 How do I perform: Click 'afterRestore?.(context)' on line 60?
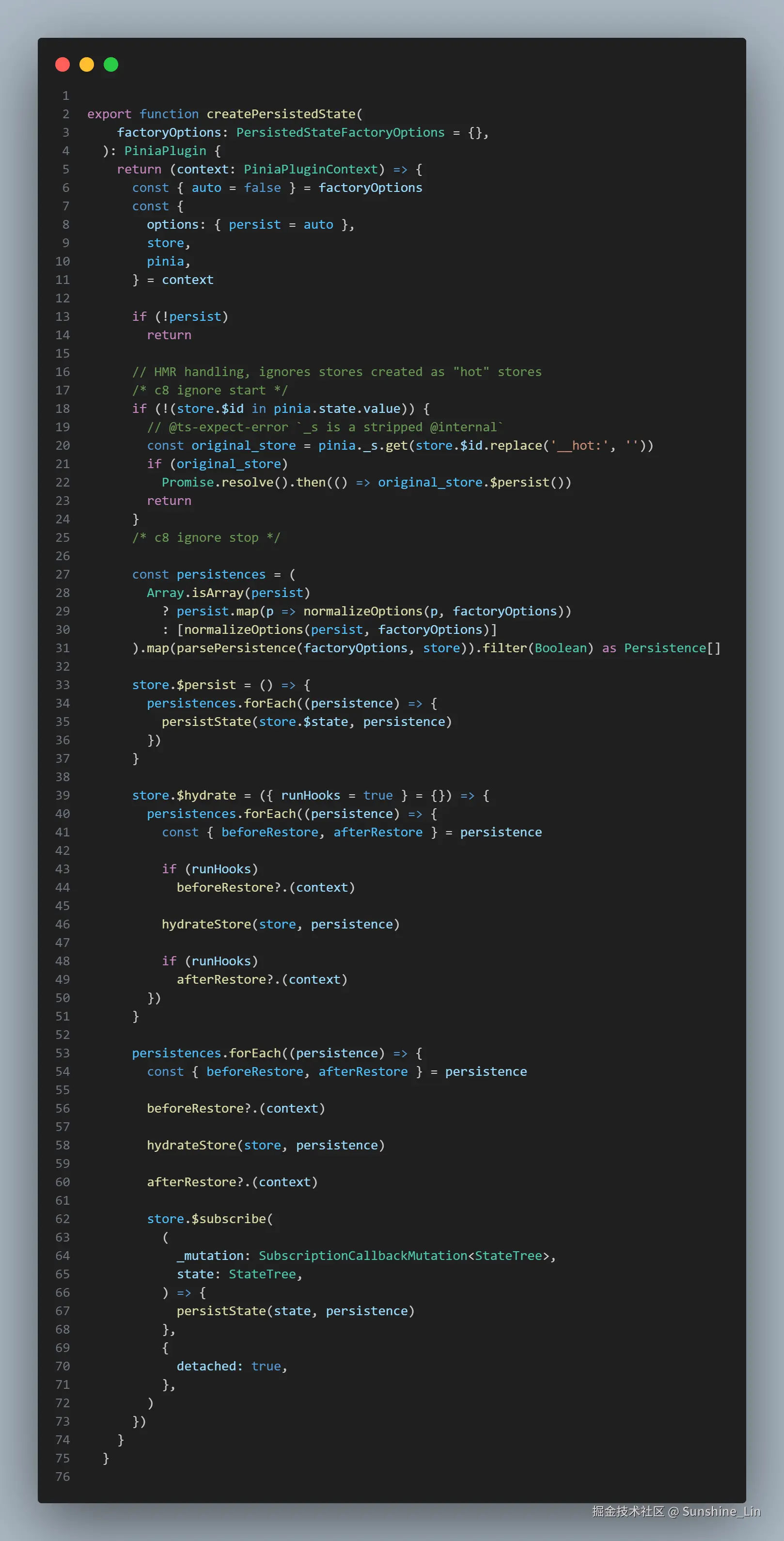click(x=233, y=1182)
